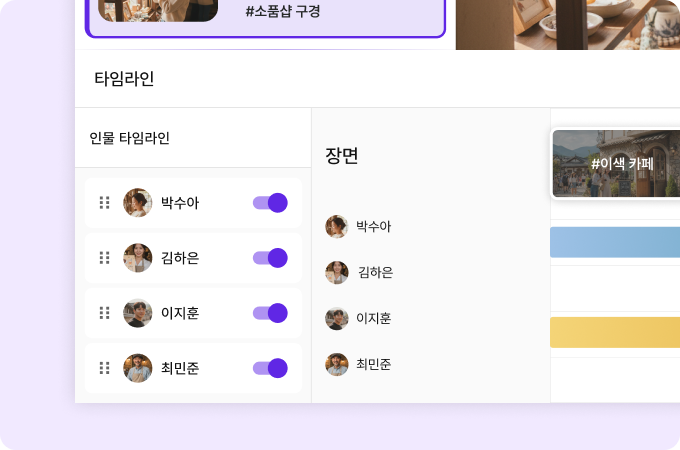
Task: Click 박수아 avatar in character timeline list
Action: pos(137,203)
